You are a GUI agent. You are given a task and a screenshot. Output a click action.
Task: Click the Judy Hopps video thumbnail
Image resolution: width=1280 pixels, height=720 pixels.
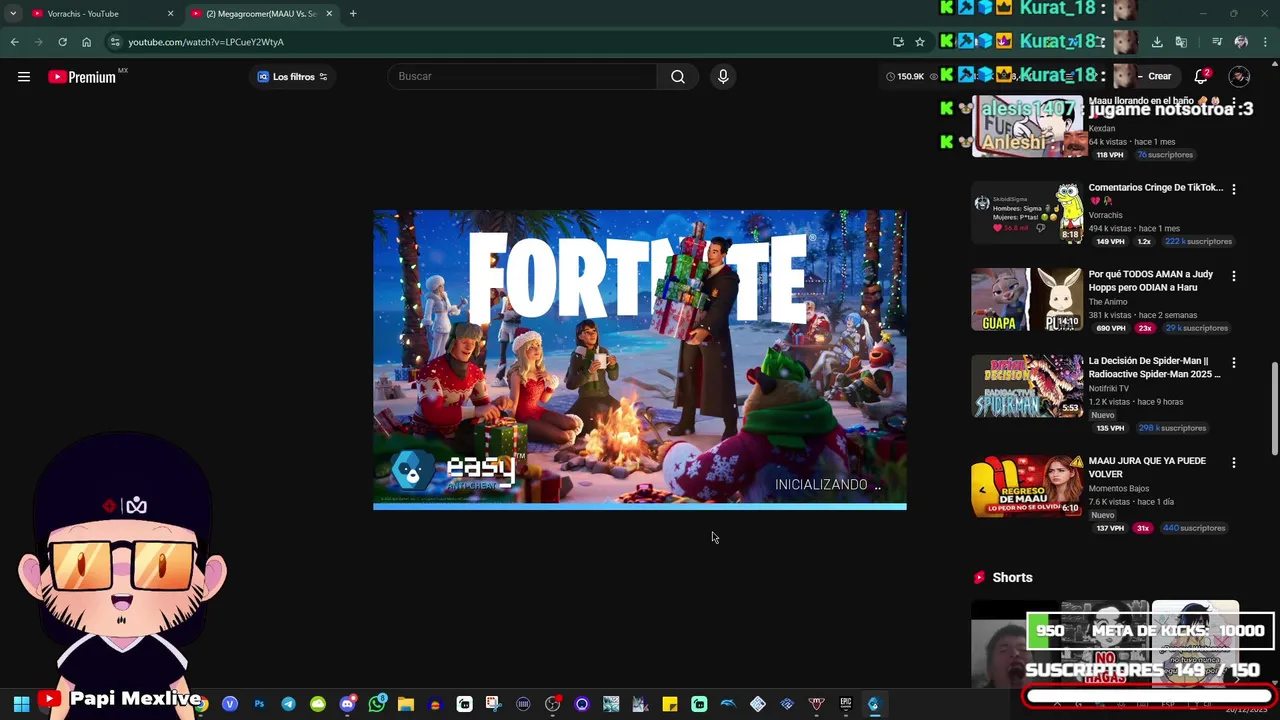1027,299
